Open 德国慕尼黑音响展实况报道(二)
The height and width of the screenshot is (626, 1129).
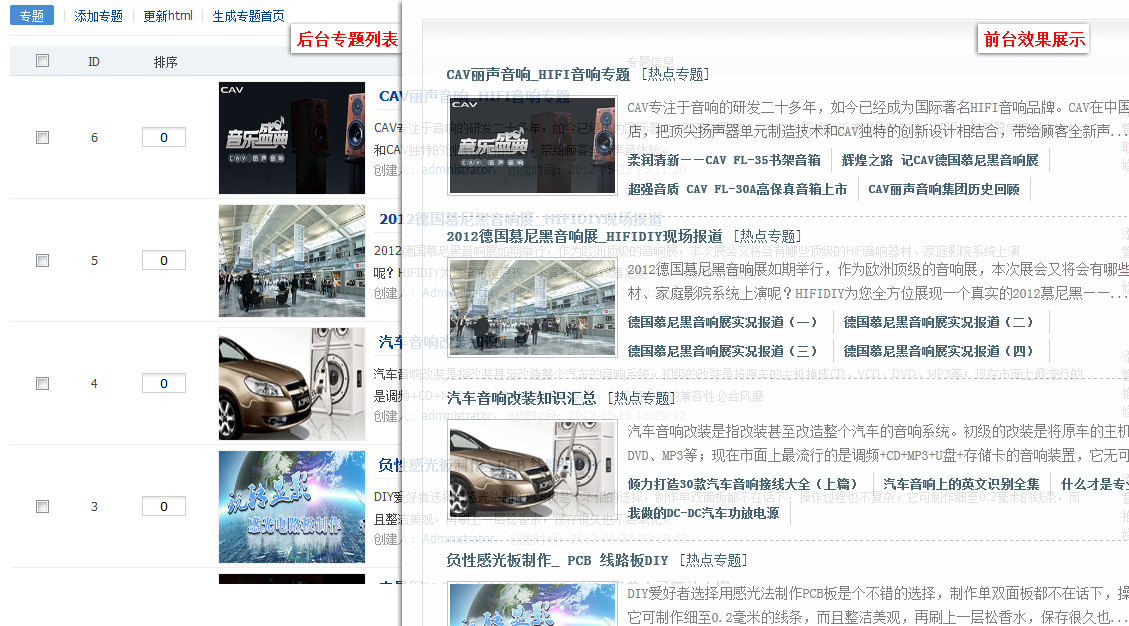pyautogui.click(x=938, y=322)
